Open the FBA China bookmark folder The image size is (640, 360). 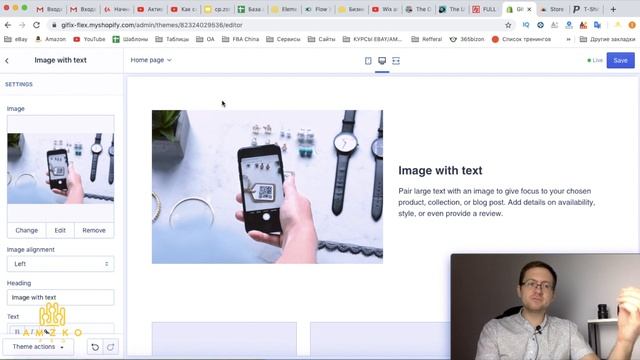pyautogui.click(x=240, y=39)
